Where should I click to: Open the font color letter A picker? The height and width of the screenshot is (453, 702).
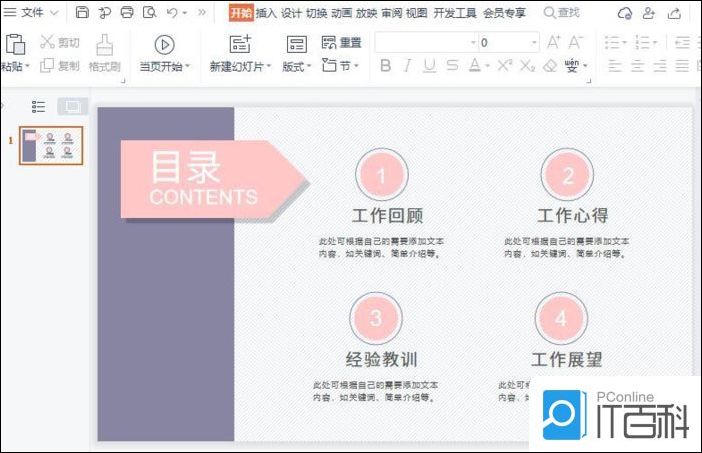pyautogui.click(x=474, y=66)
